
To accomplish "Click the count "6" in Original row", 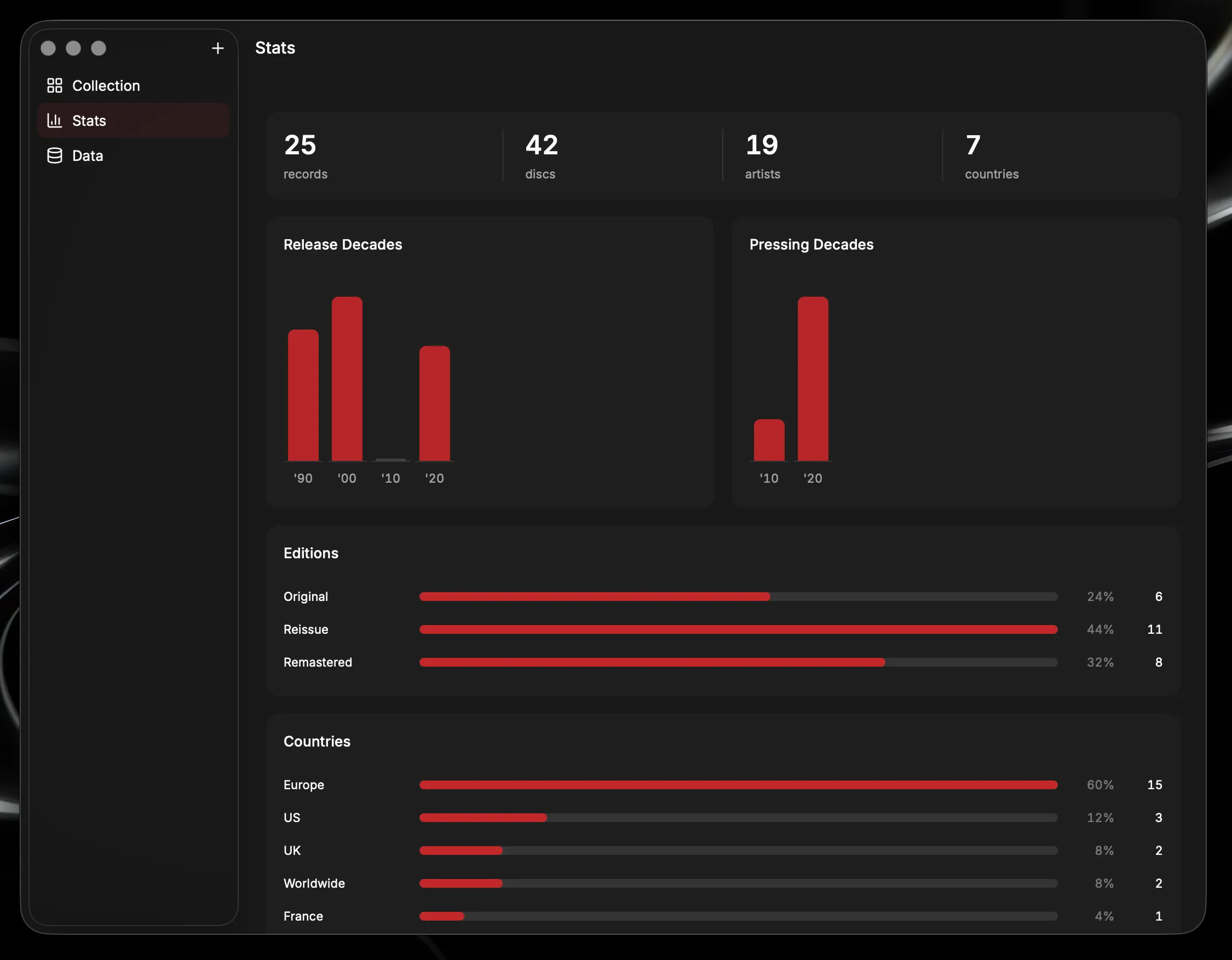I will (x=1159, y=597).
